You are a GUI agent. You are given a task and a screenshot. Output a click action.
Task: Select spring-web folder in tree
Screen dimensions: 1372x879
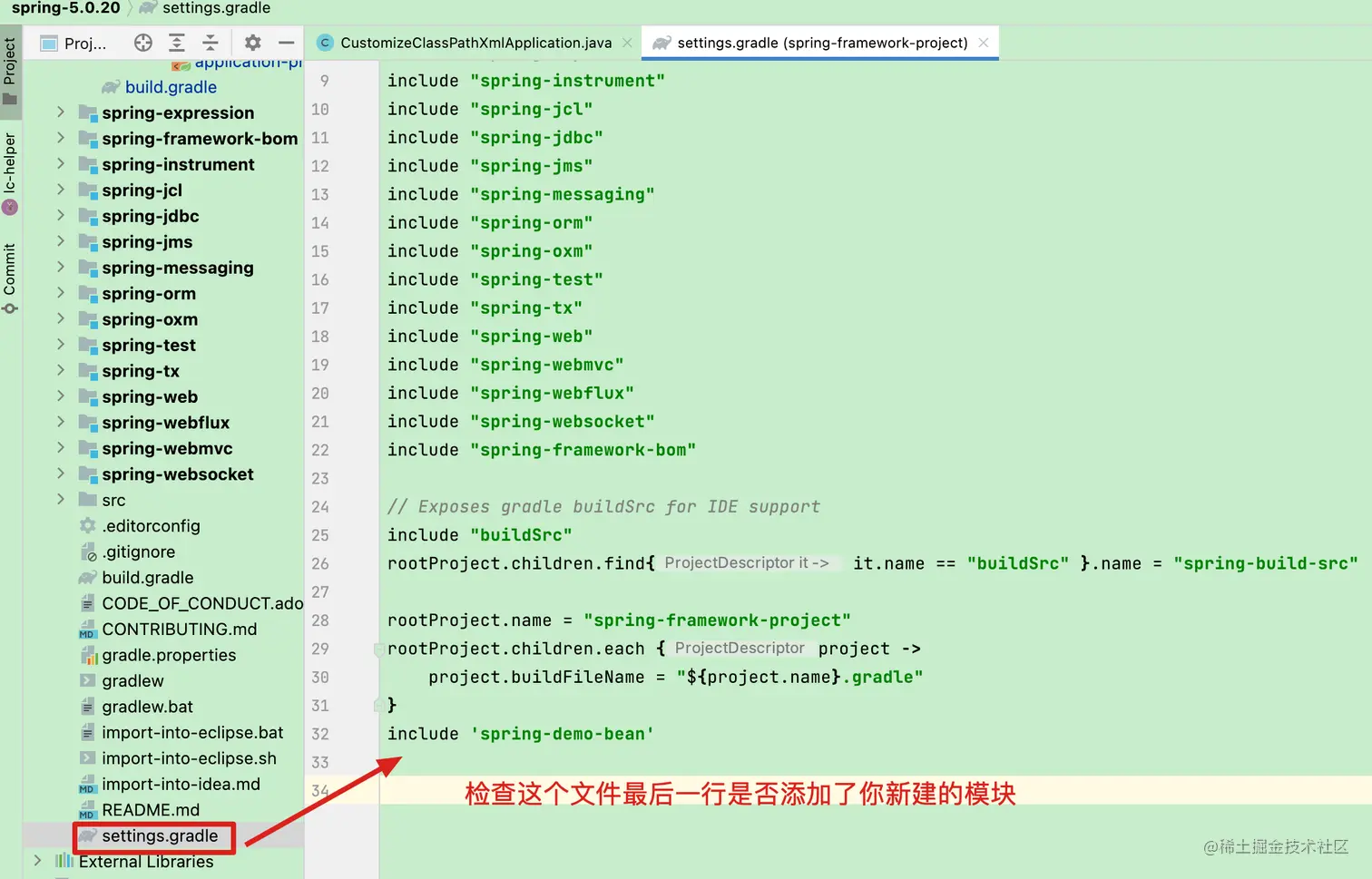pos(150,396)
